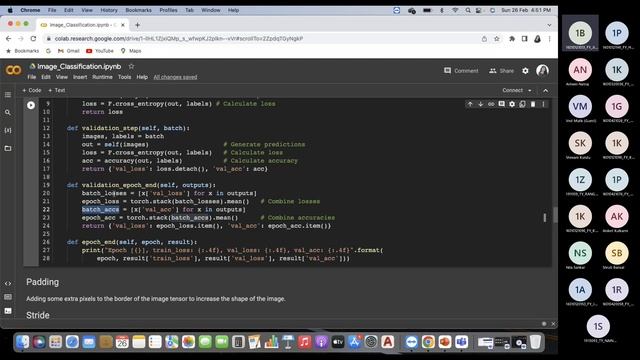Screen dimensions: 640x360
Task: Expand the Chrome tab search chevron
Action: pyautogui.click(x=549, y=25)
